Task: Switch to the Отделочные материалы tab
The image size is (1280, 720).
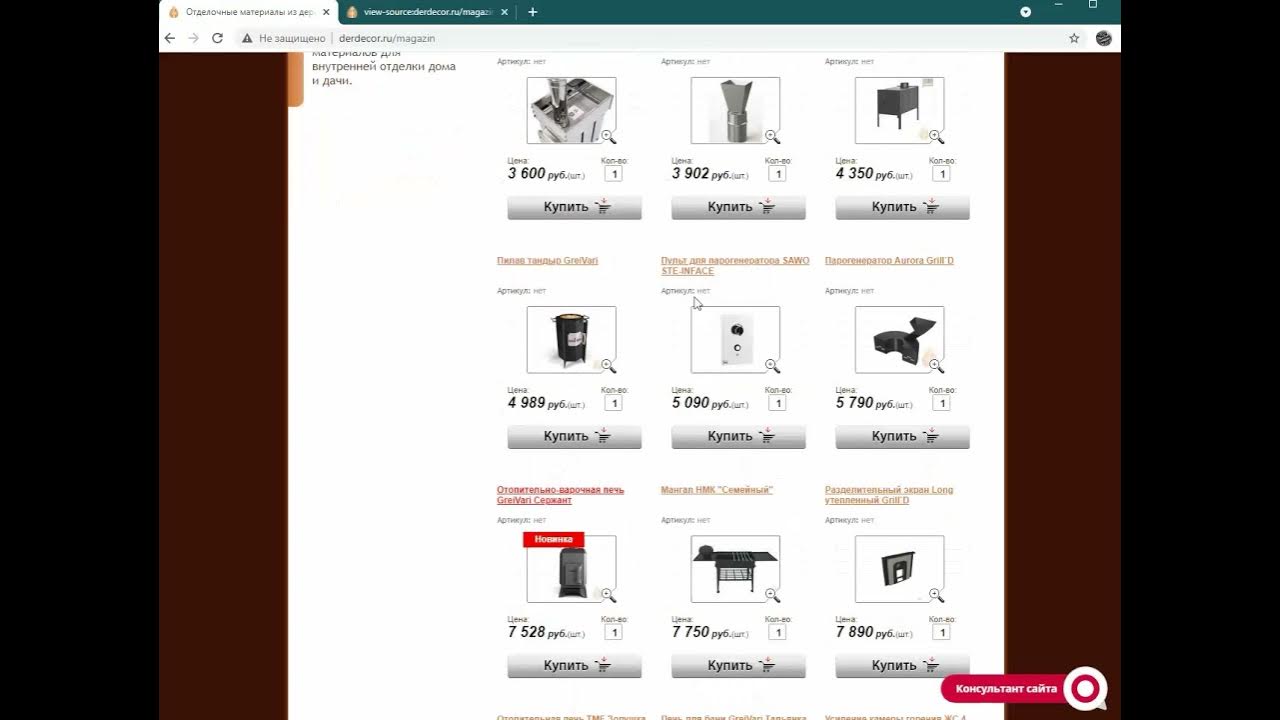Action: (x=249, y=12)
